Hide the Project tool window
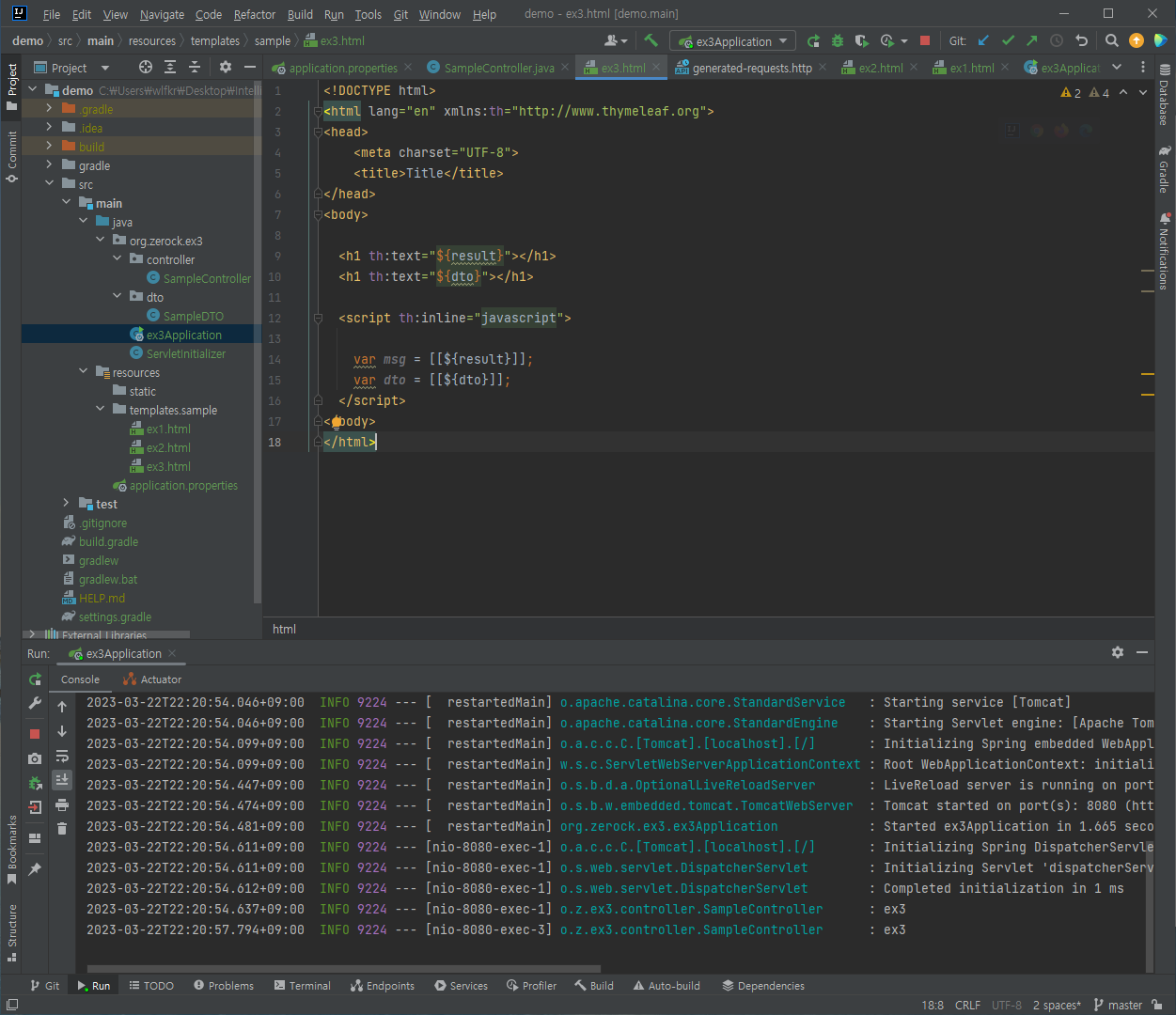 (x=250, y=67)
